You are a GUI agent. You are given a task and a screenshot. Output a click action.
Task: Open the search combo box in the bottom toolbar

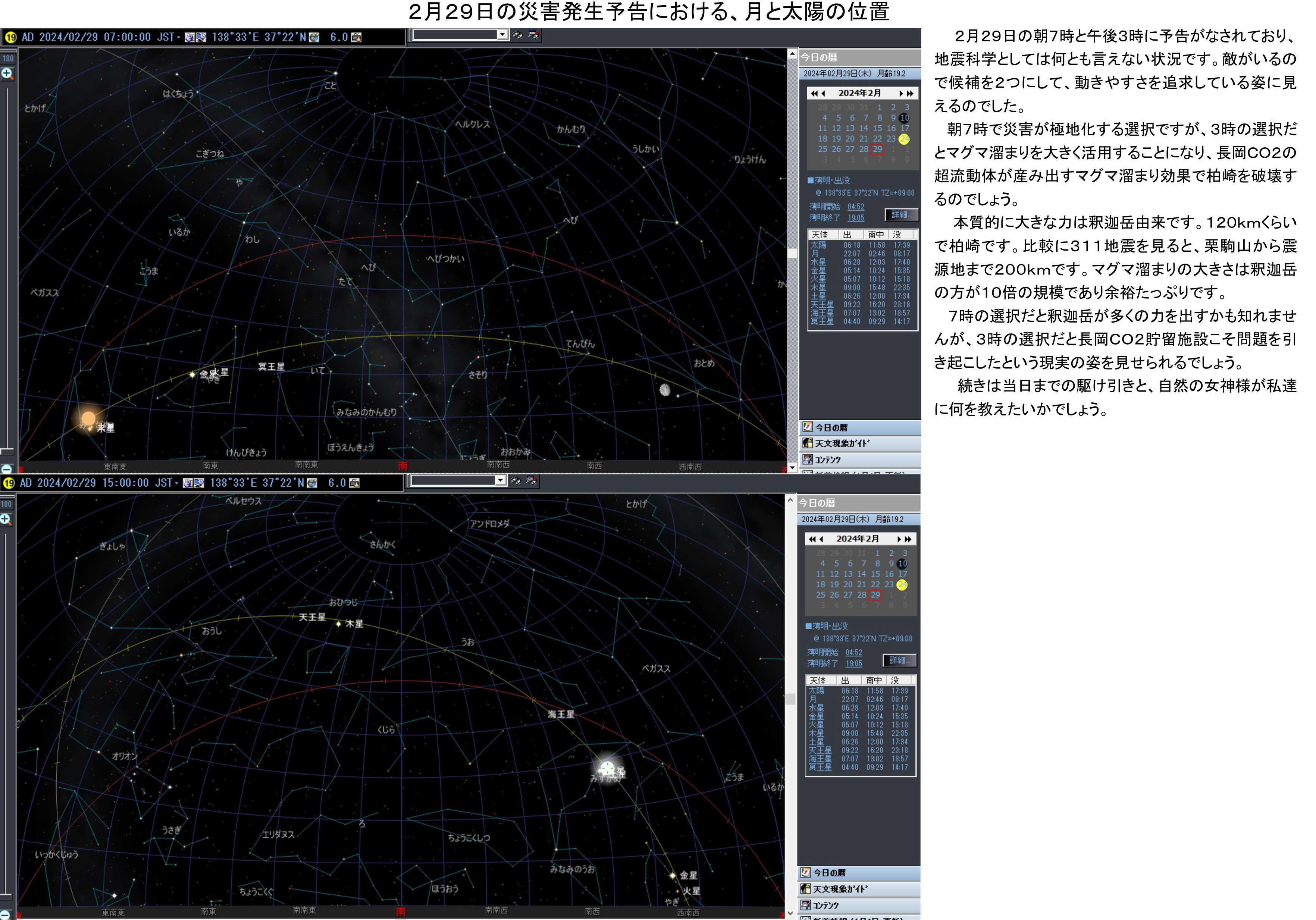tap(458, 481)
